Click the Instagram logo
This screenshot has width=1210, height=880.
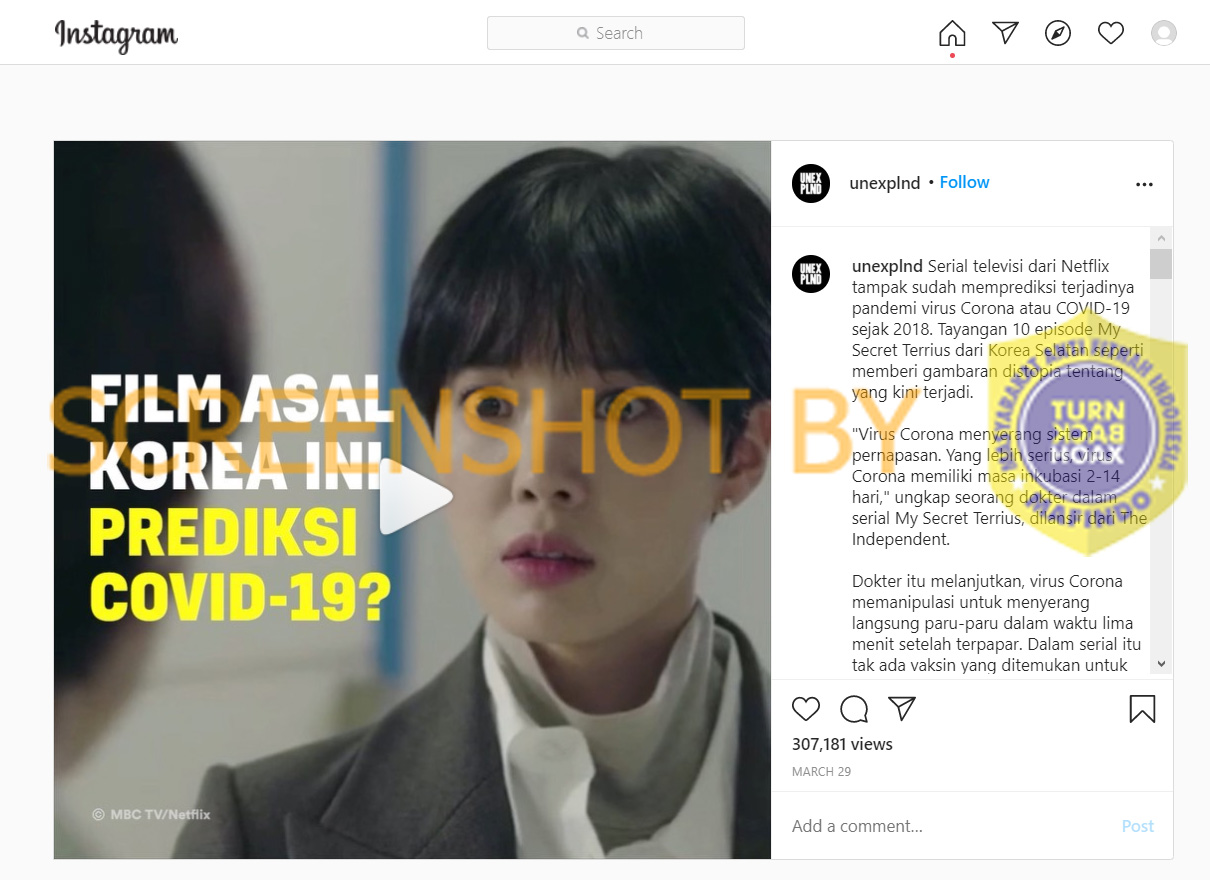(116, 35)
